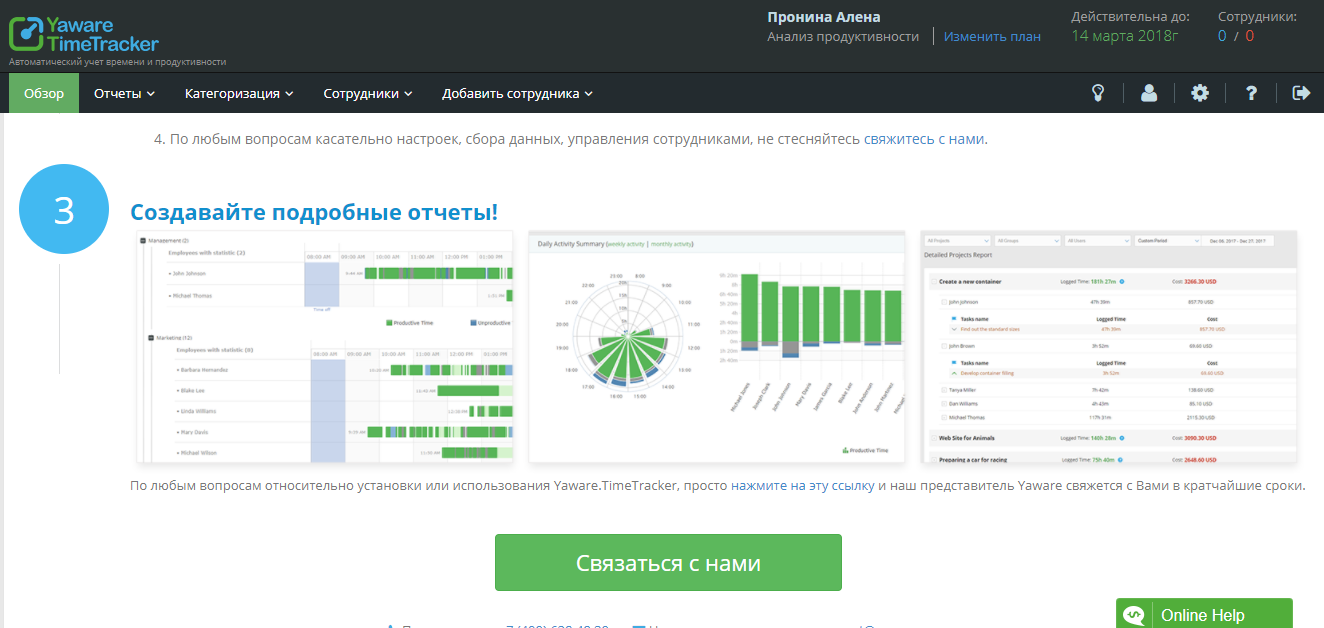Log out using the exit icon
Viewport: 1324px width, 628px height.
[x=1301, y=92]
